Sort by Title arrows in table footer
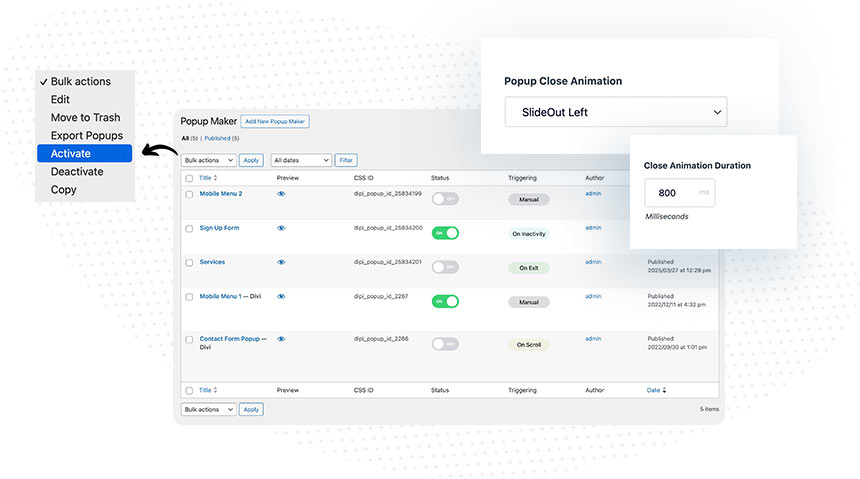 click(x=216, y=390)
